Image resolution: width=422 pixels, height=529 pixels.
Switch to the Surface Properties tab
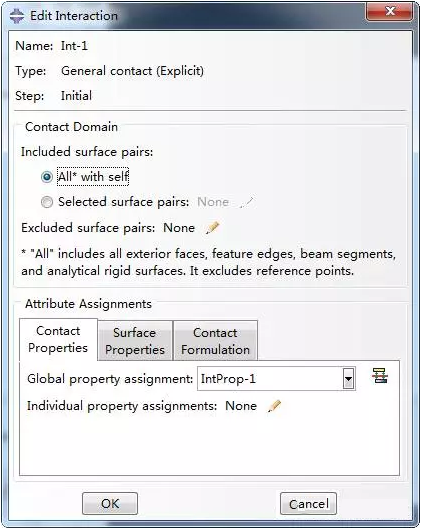point(135,341)
